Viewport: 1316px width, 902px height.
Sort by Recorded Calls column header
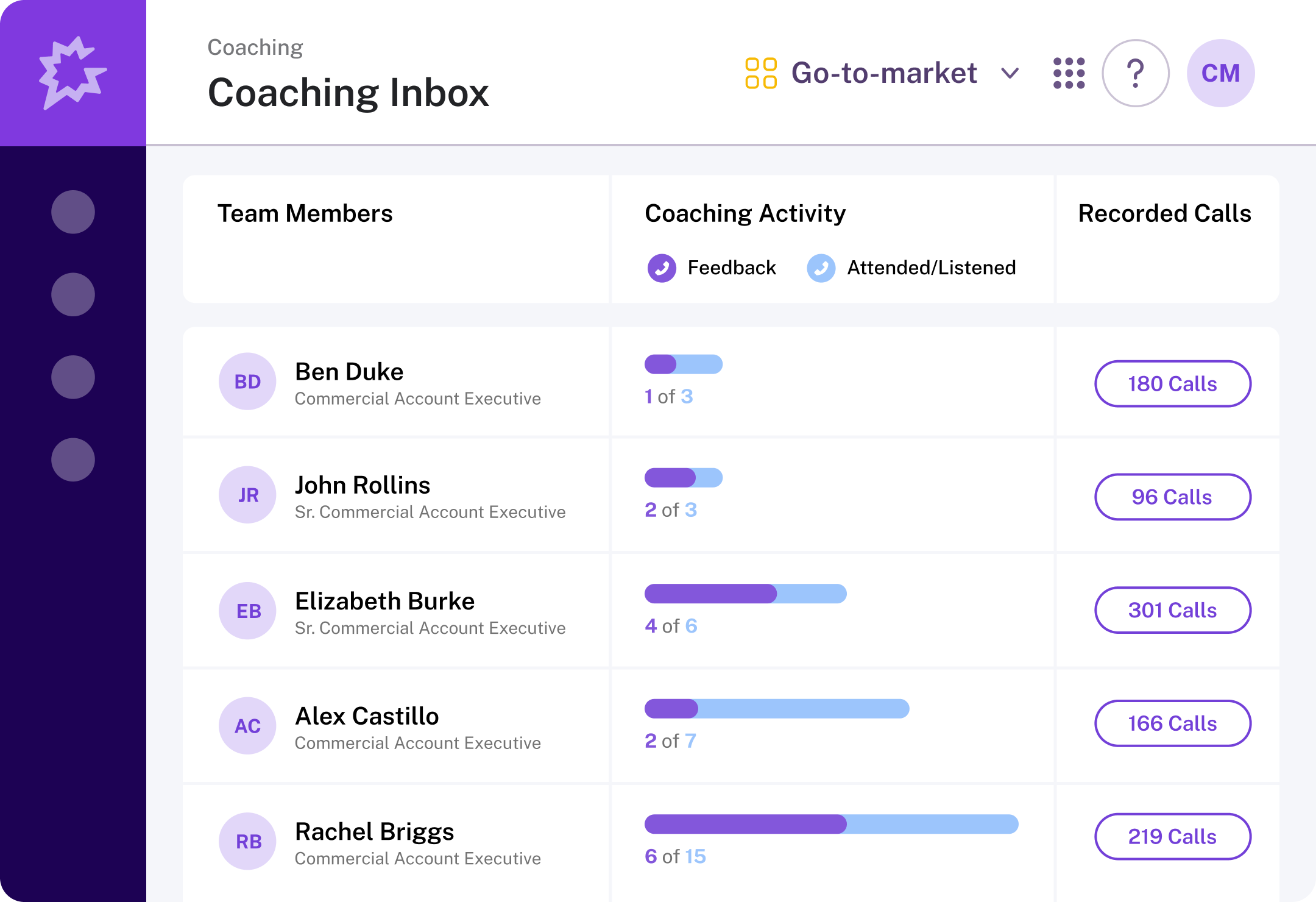(x=1164, y=213)
